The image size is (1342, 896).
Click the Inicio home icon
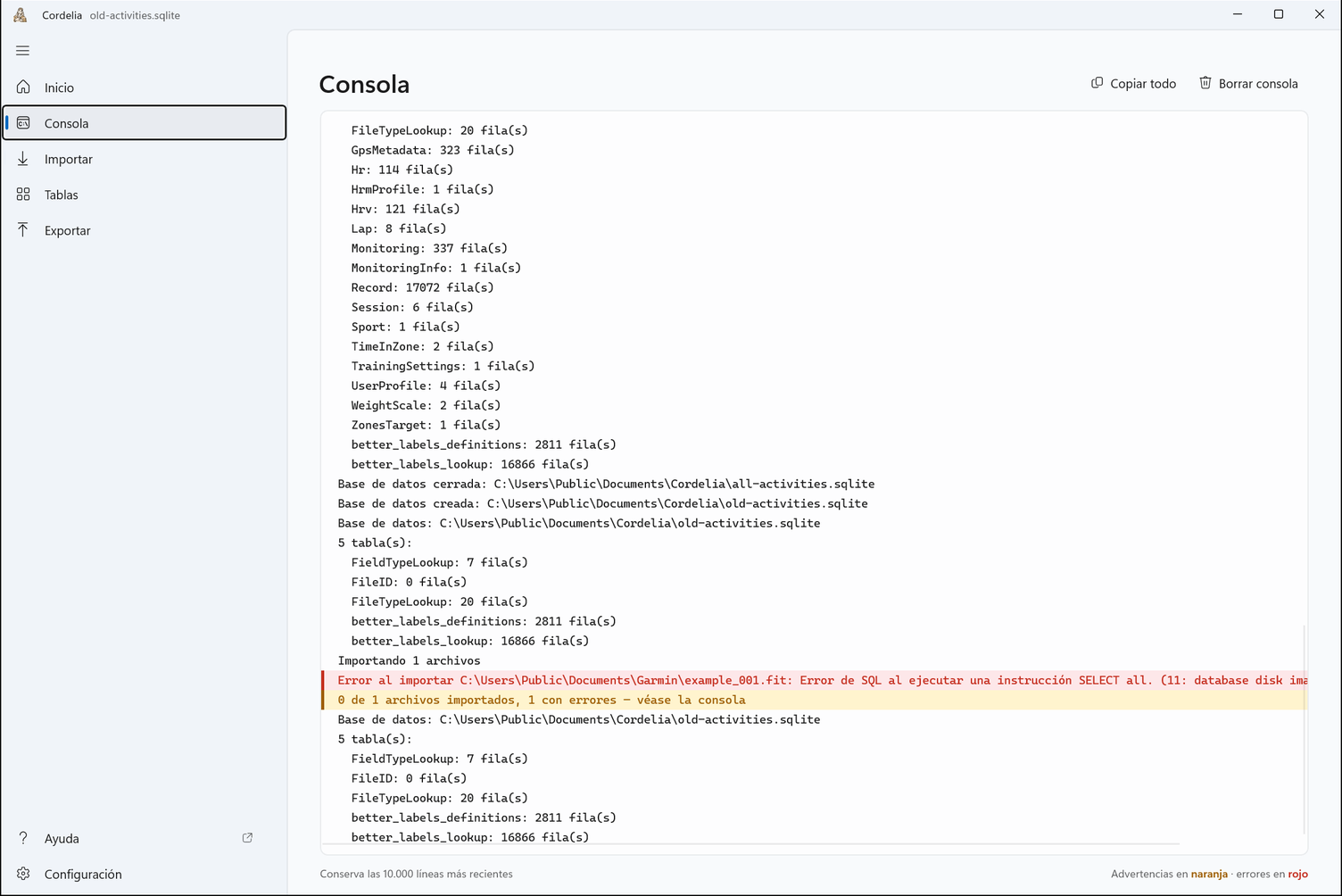(23, 87)
